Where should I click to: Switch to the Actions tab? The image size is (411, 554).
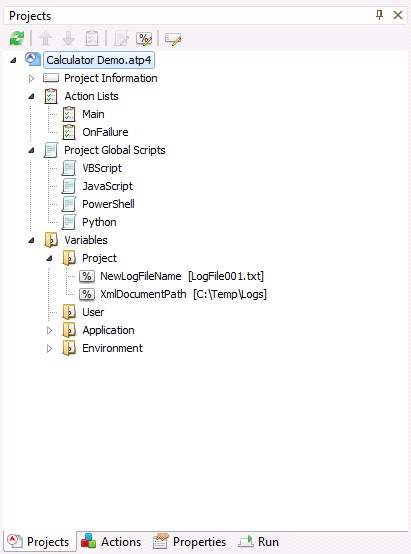(111, 542)
